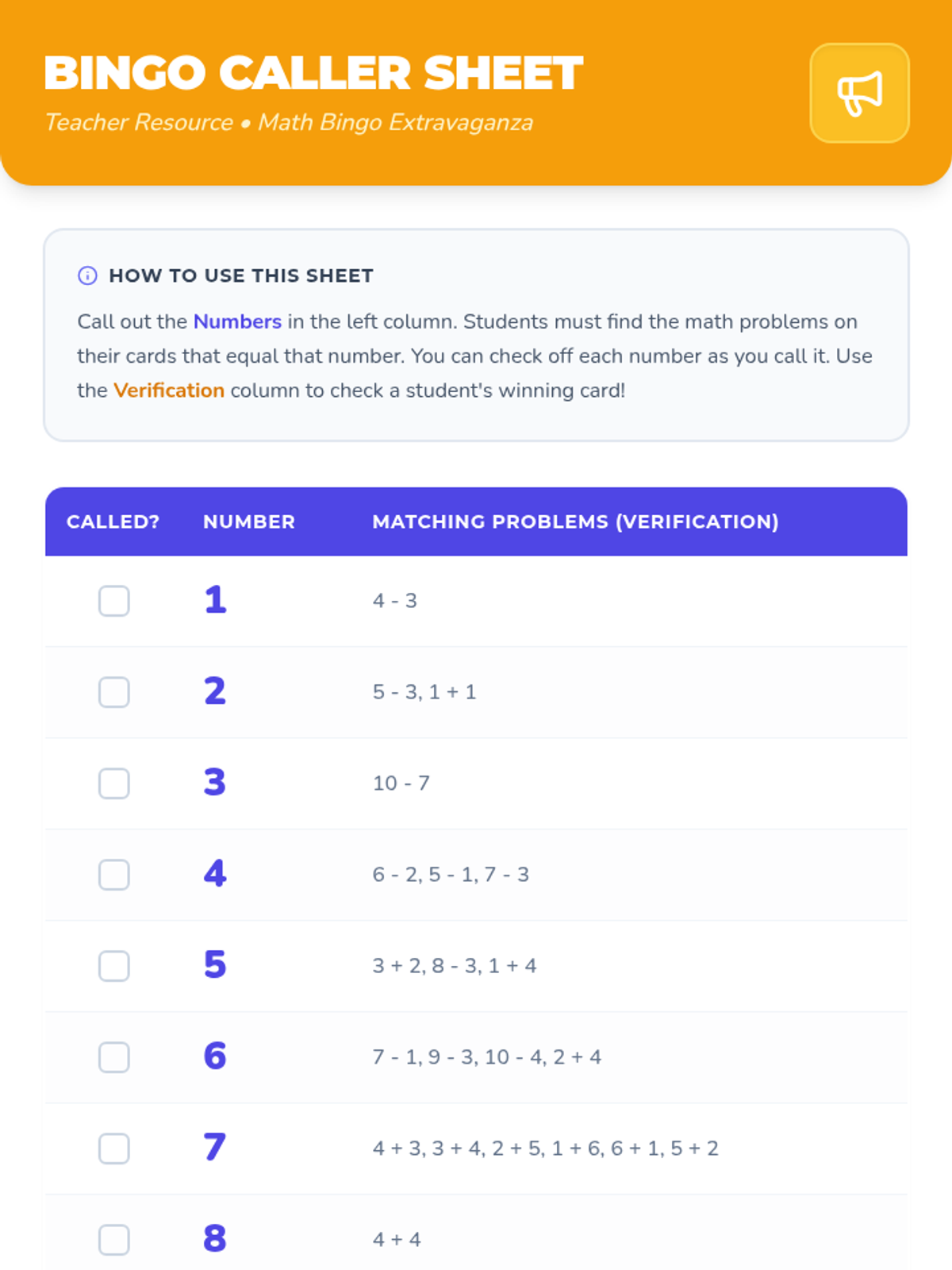
Task: Toggle the checkbox in the number 5 row
Action: 114,966
